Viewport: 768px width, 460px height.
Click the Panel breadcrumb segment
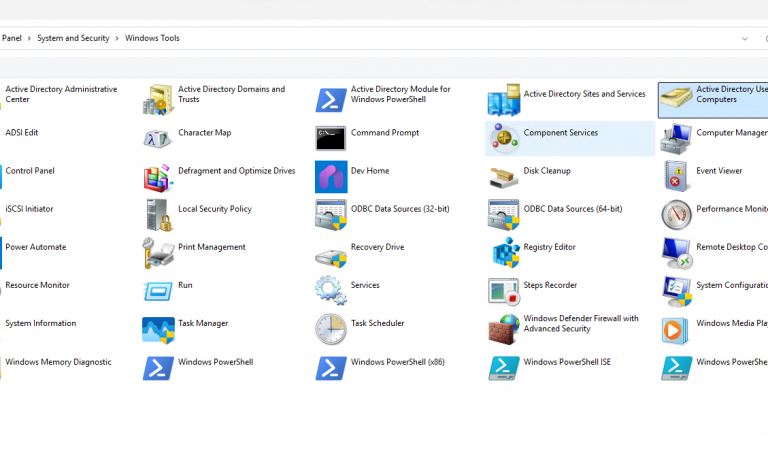[x=11, y=38]
